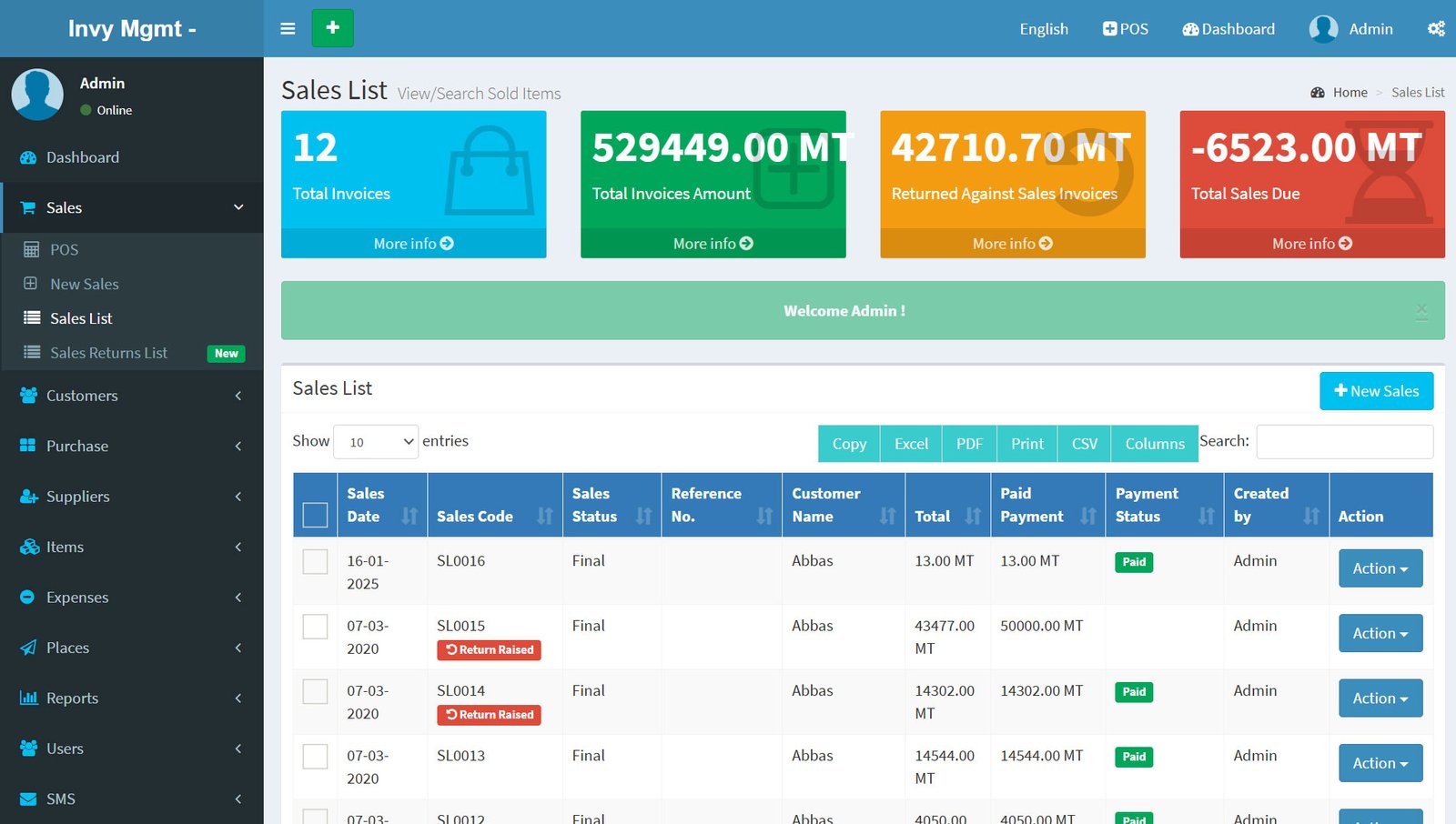This screenshot has width=1456, height=824.
Task: Focus the Search input field
Action: (x=1345, y=442)
